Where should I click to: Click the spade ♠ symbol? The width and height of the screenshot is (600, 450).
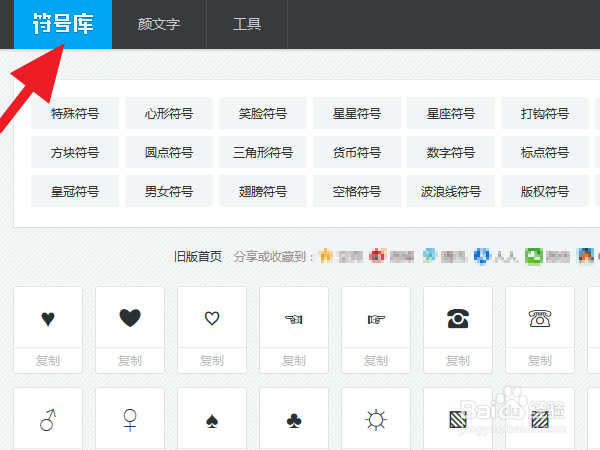click(x=212, y=421)
